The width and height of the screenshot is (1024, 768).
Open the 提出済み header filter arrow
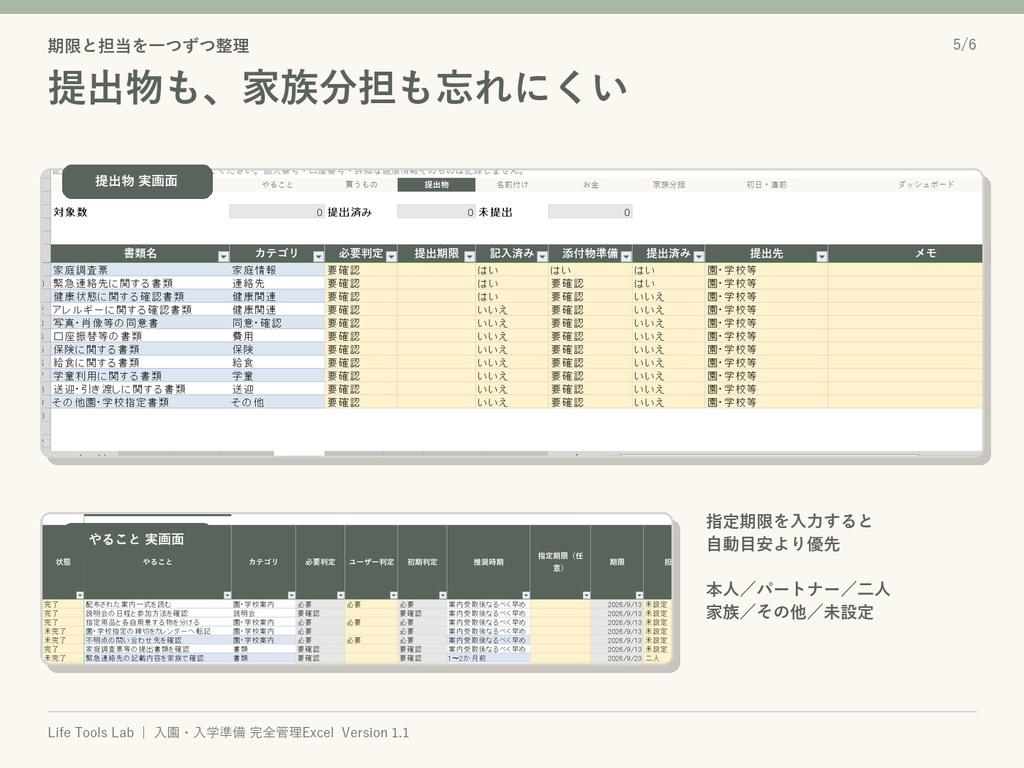pos(699,257)
